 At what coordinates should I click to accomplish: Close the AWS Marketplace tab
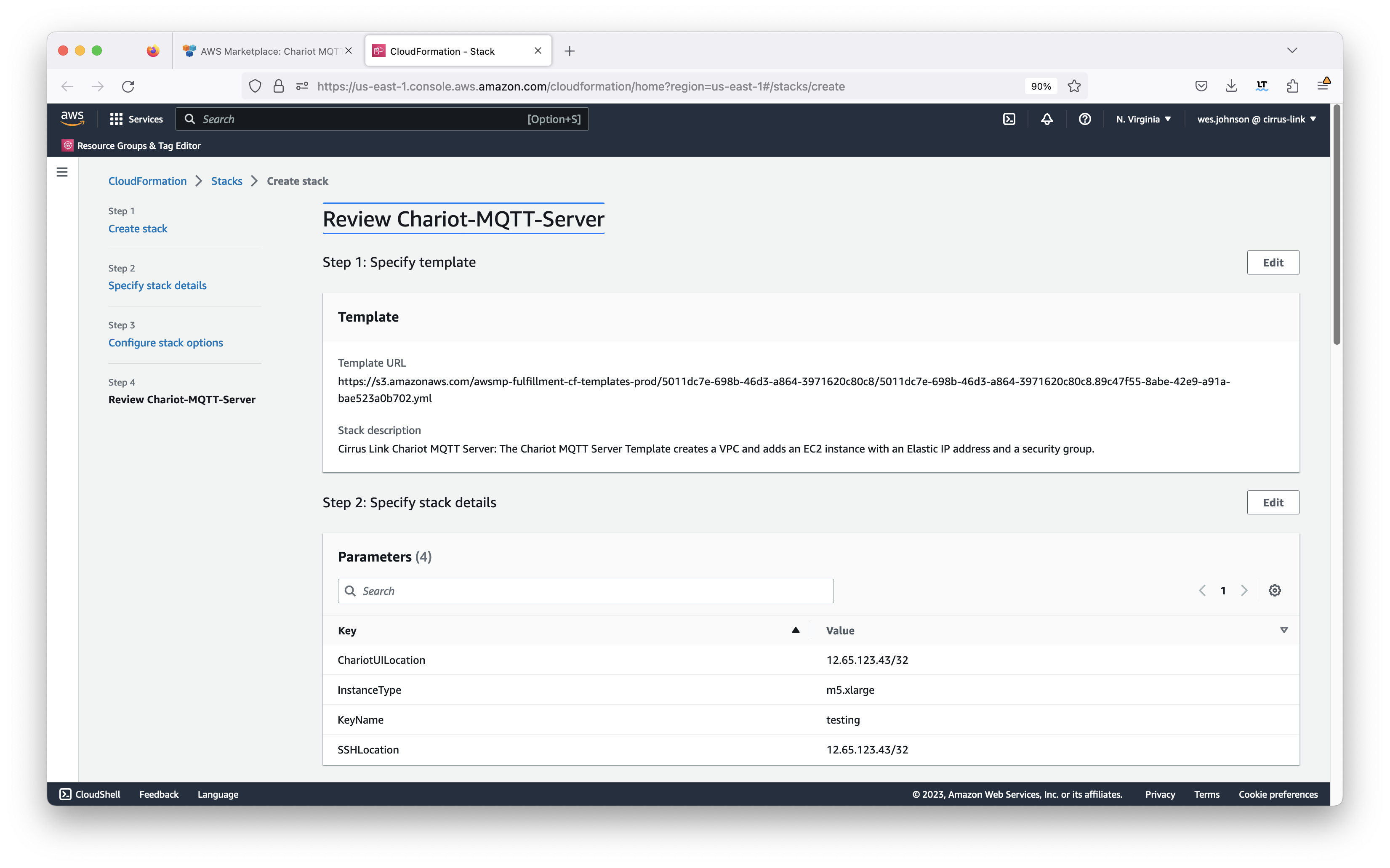(349, 51)
